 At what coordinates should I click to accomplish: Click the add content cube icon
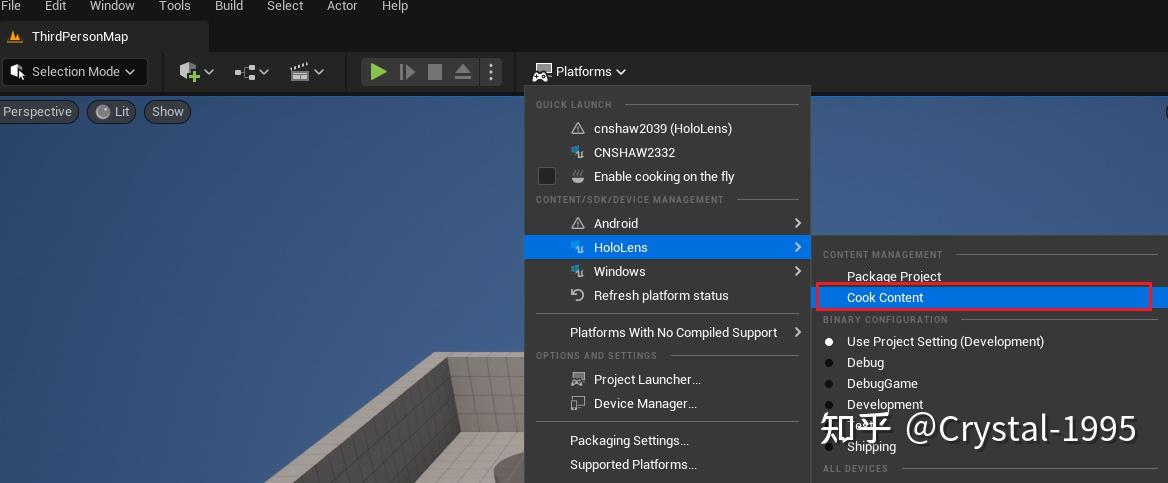click(x=189, y=72)
